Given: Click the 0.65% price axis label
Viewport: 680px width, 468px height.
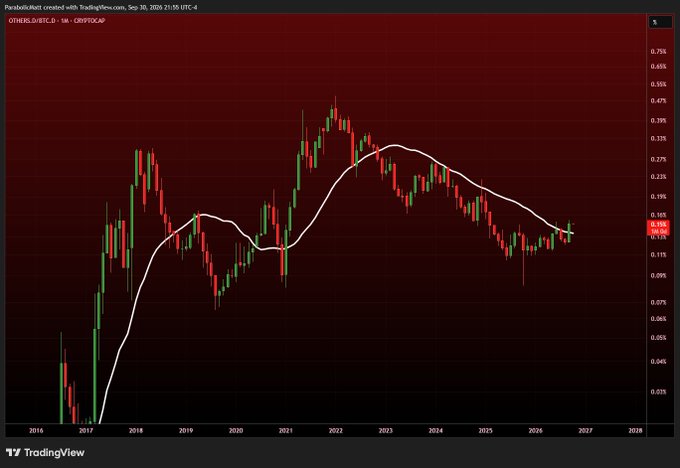Looking at the screenshot, I should point(658,66).
